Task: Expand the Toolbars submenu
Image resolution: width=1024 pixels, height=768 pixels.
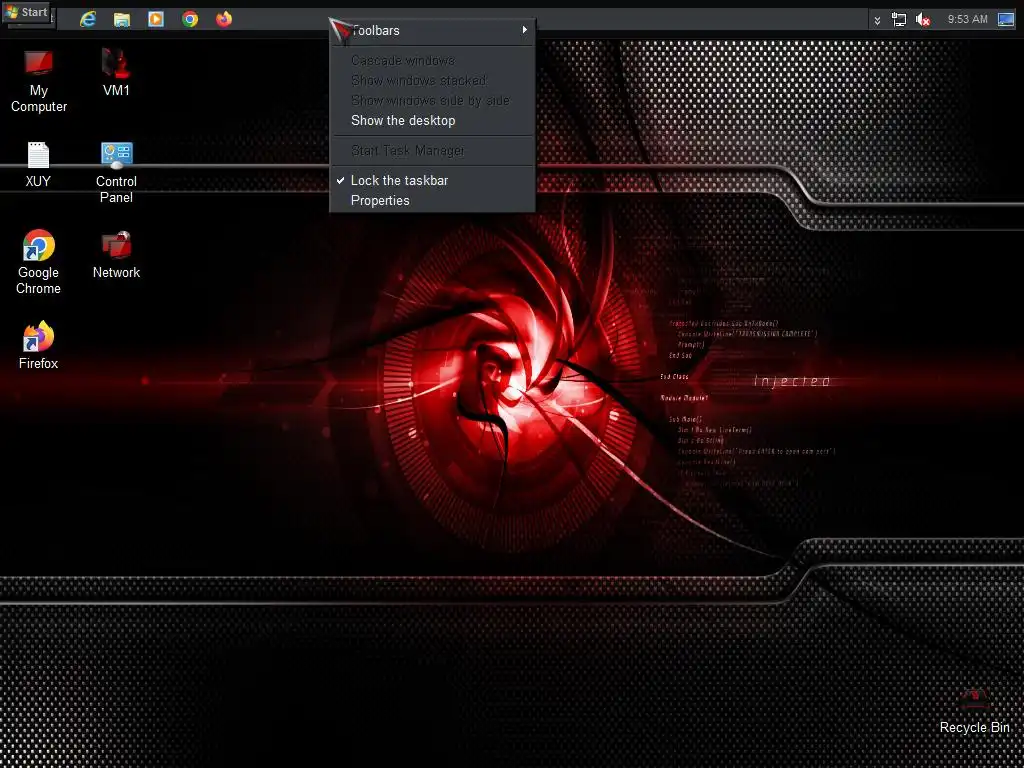Action: pyautogui.click(x=432, y=30)
